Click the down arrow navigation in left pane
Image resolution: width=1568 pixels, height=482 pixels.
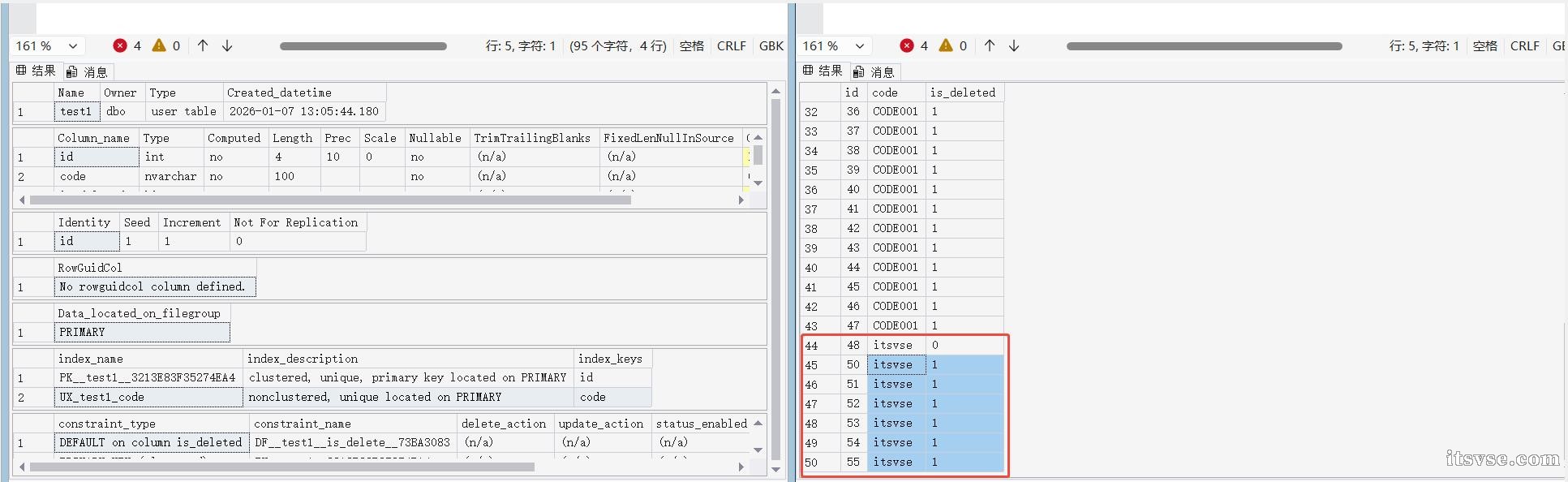coord(227,45)
